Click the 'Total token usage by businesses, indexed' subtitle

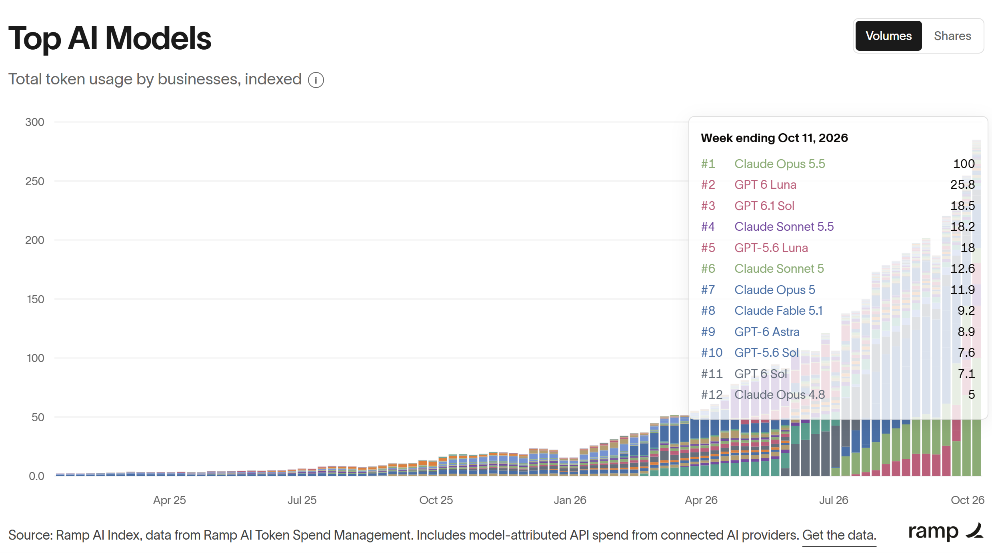(155, 79)
